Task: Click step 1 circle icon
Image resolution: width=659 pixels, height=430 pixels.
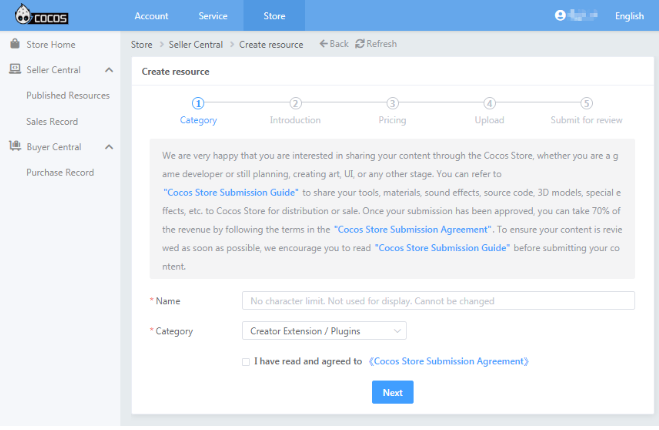Action: (x=198, y=103)
